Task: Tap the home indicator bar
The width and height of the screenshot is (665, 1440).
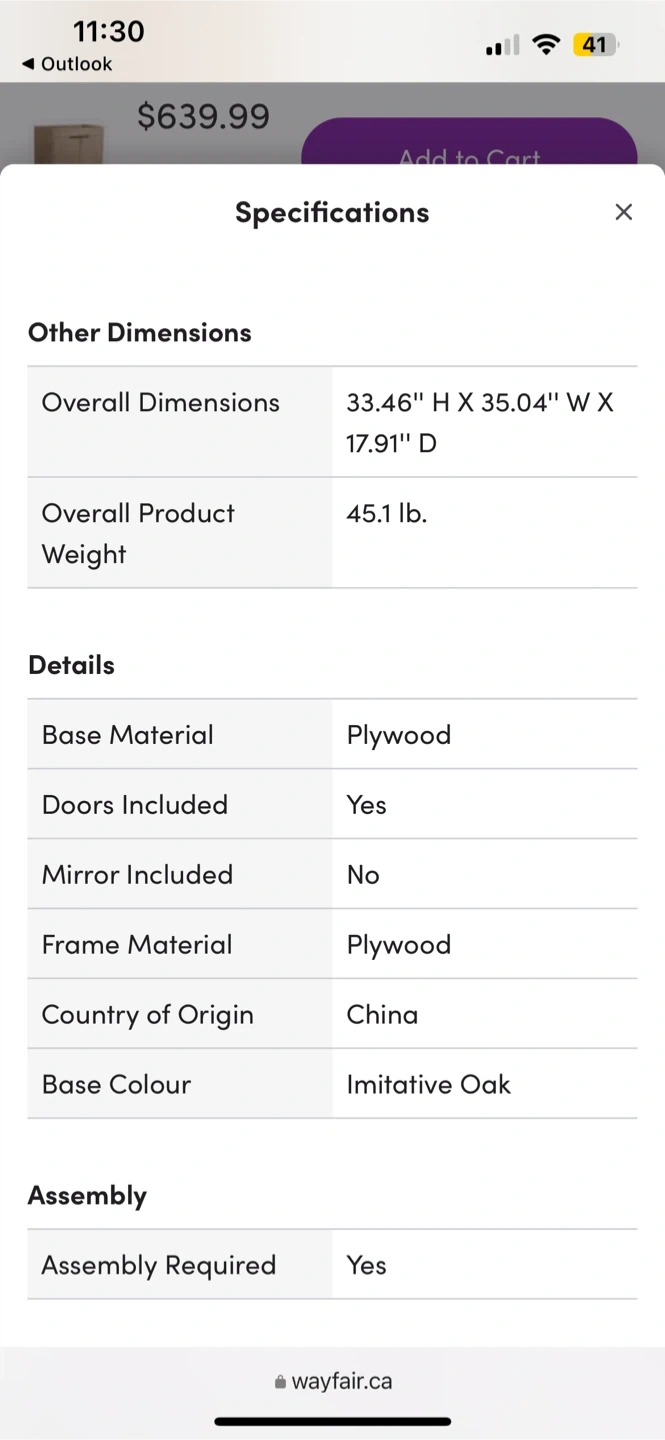Action: click(x=332, y=1421)
